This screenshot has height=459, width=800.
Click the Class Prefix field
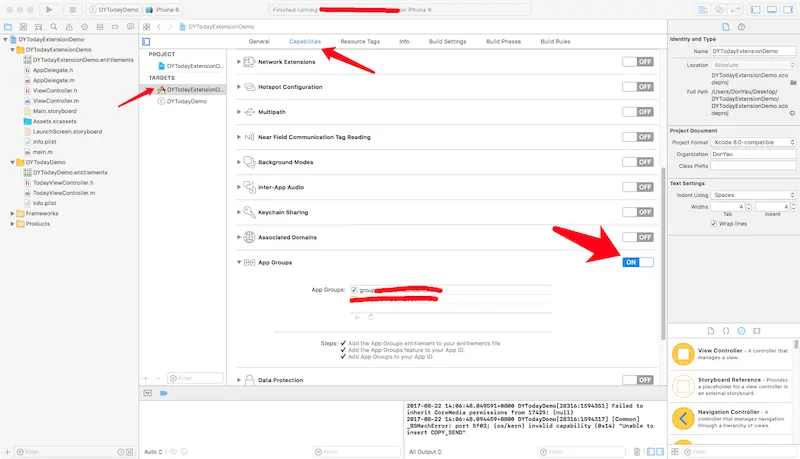753,166
